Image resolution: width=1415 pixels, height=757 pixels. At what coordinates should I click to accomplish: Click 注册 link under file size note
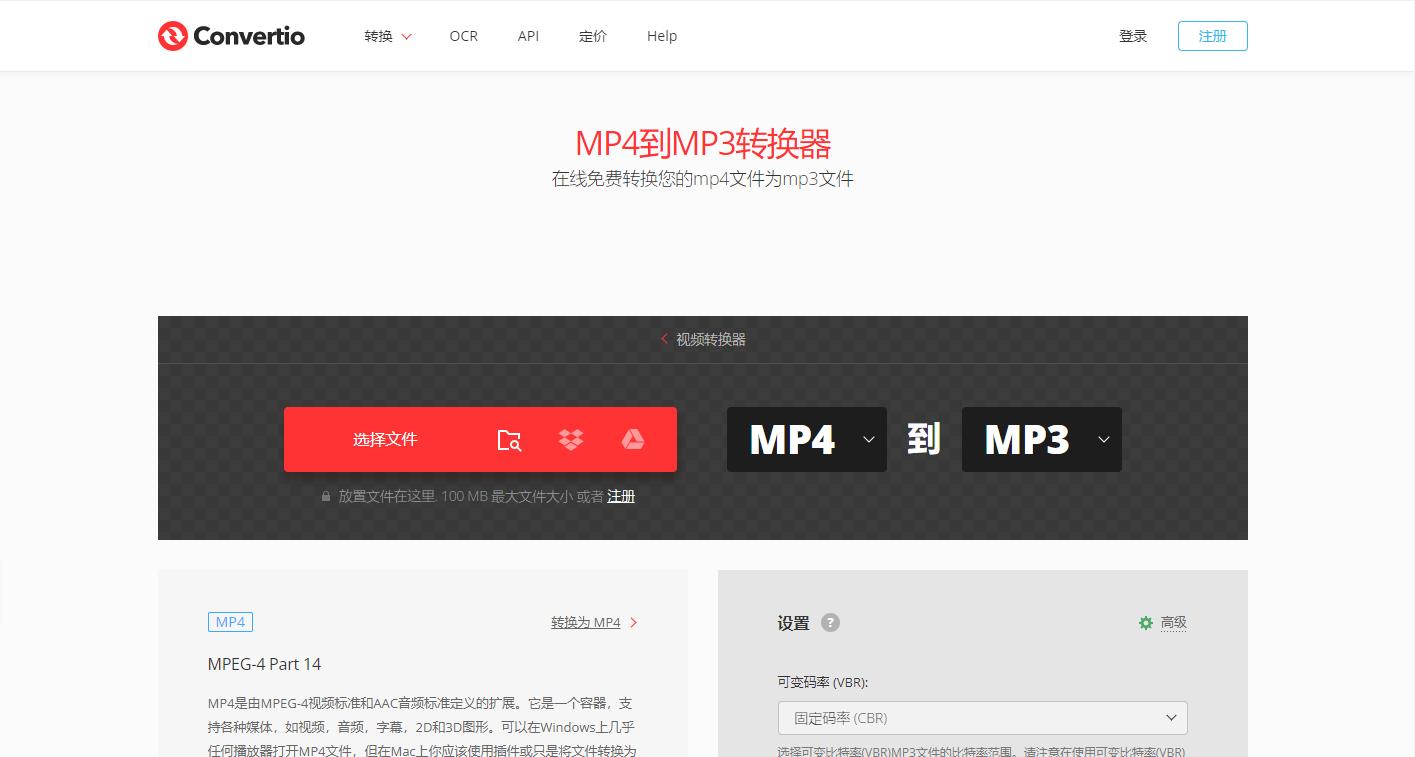coord(621,496)
